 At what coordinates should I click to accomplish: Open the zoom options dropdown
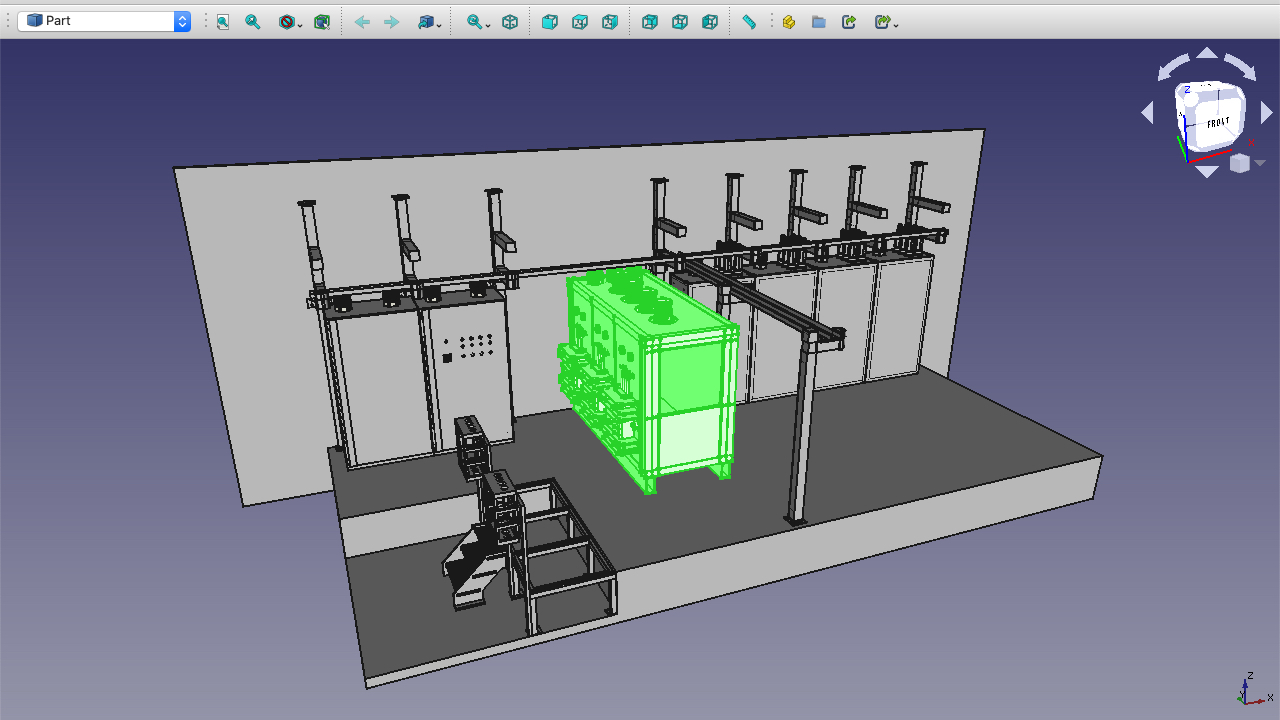tap(478, 21)
